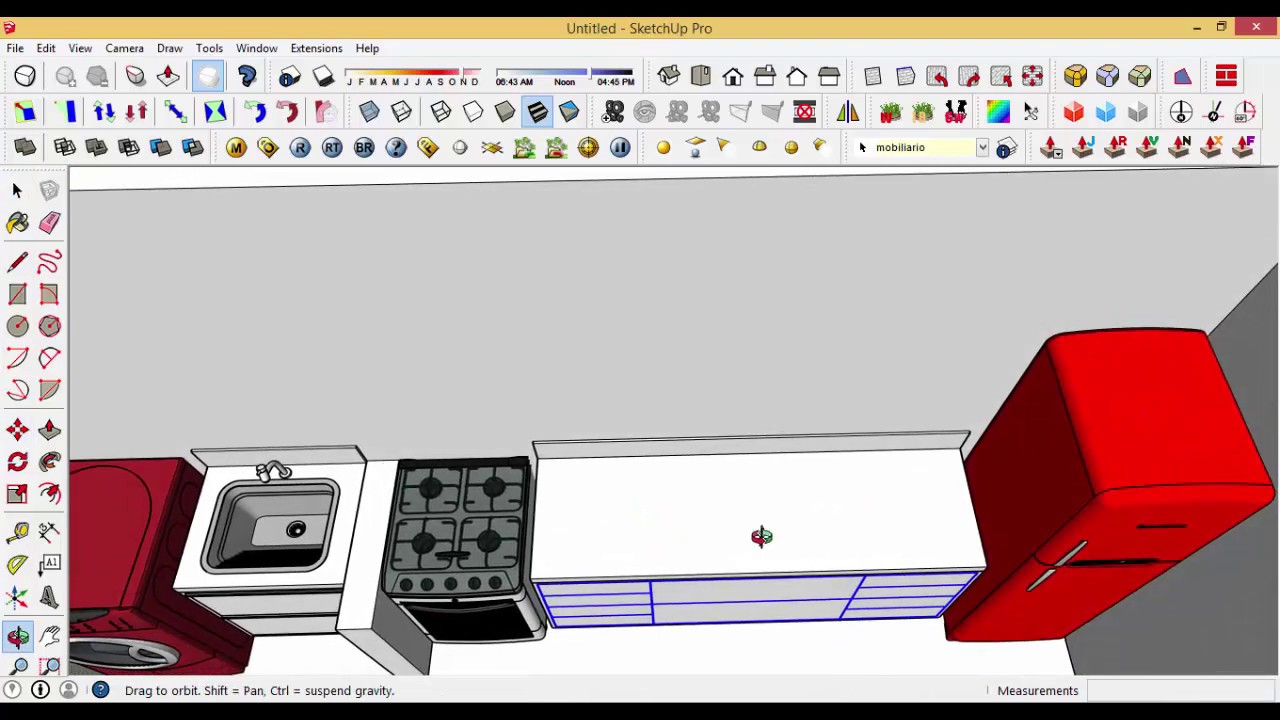Select the arrow Select tool

[x=17, y=190]
